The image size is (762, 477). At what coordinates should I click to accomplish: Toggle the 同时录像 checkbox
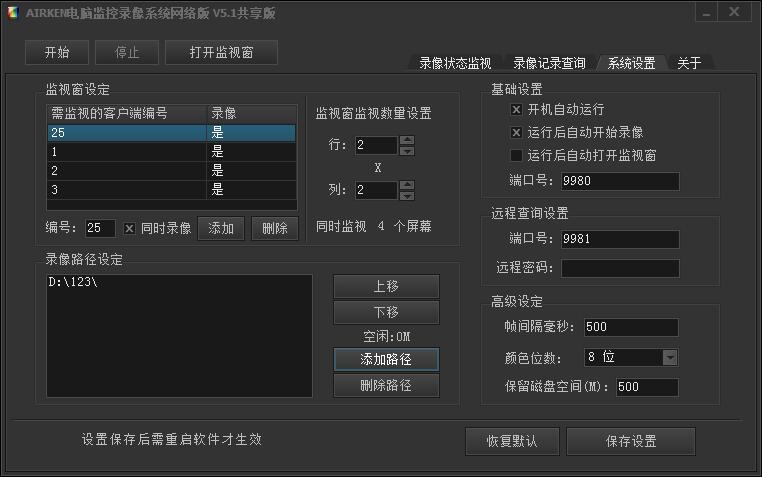(129, 228)
